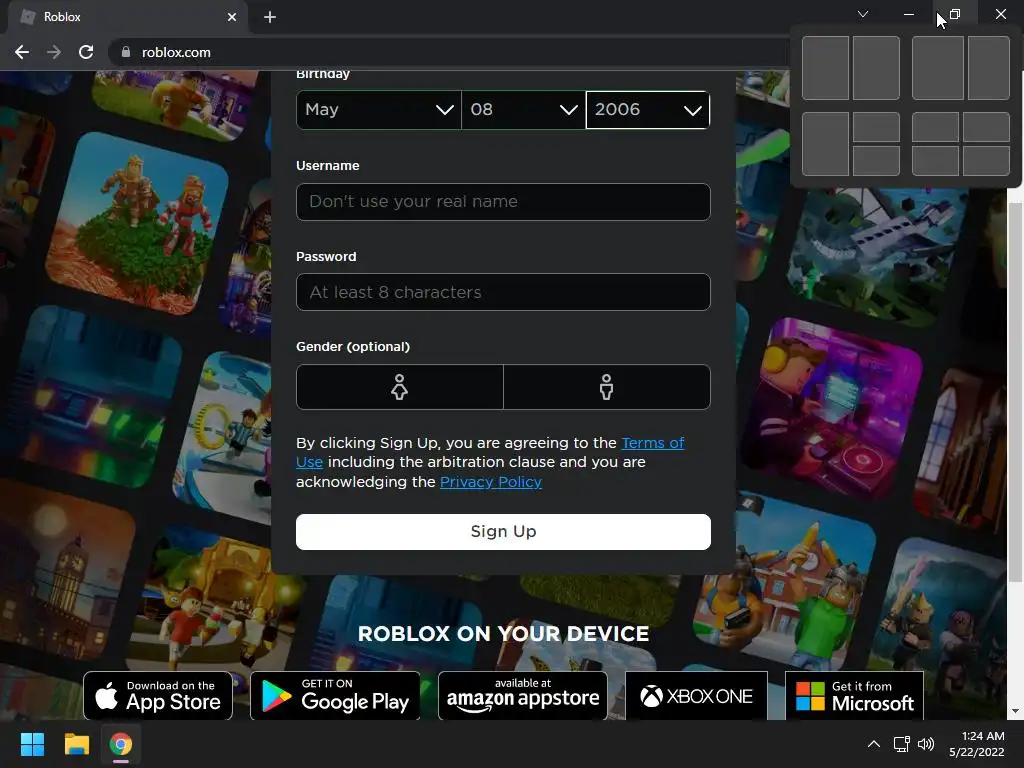Select the male gender option
This screenshot has height=768, width=1024.
pos(607,387)
